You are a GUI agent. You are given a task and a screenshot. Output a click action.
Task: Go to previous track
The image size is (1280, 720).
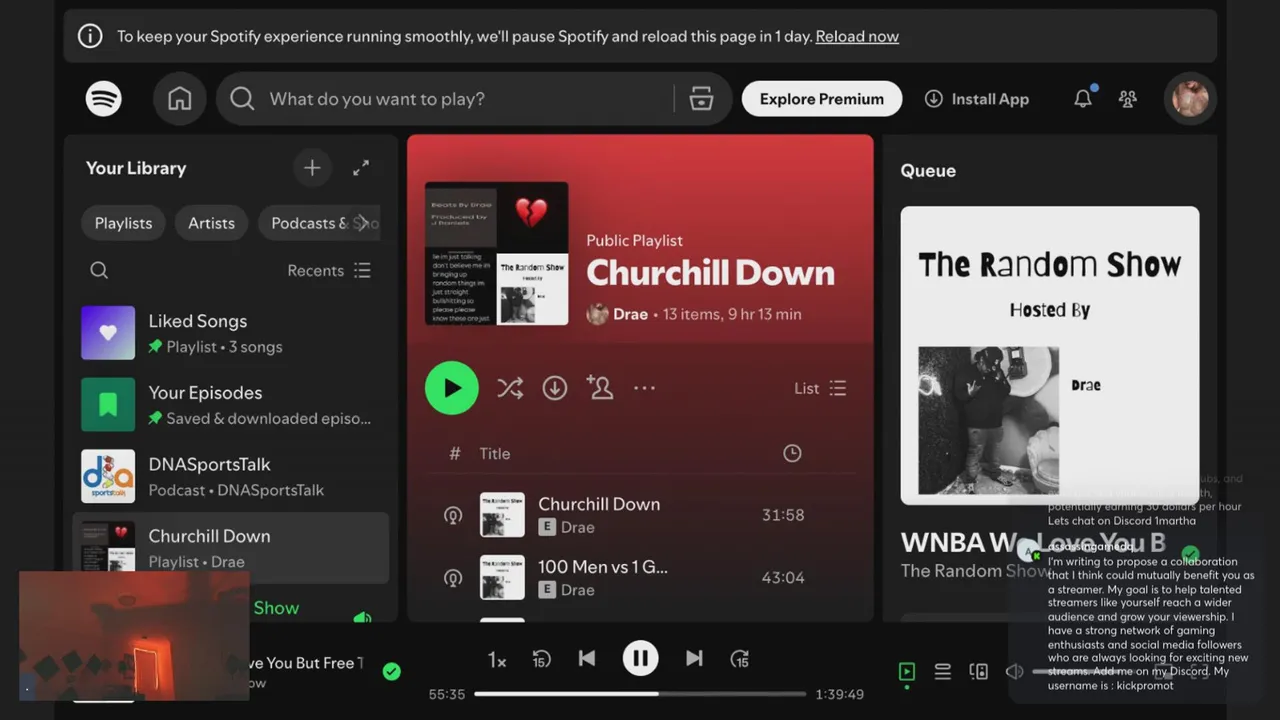tap(587, 658)
